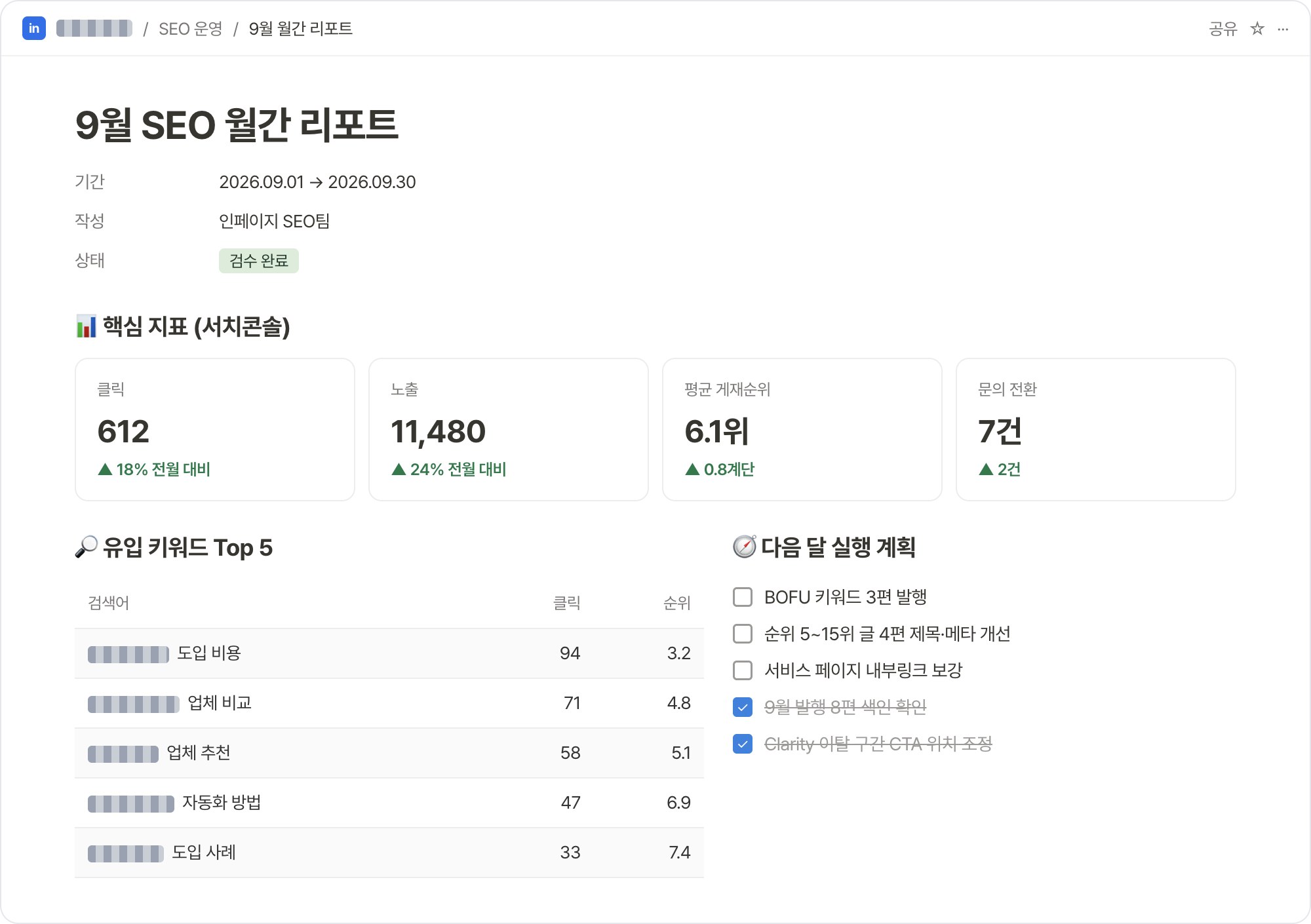
Task: Click the blue 'in' workspace logo icon
Action: click(33, 28)
